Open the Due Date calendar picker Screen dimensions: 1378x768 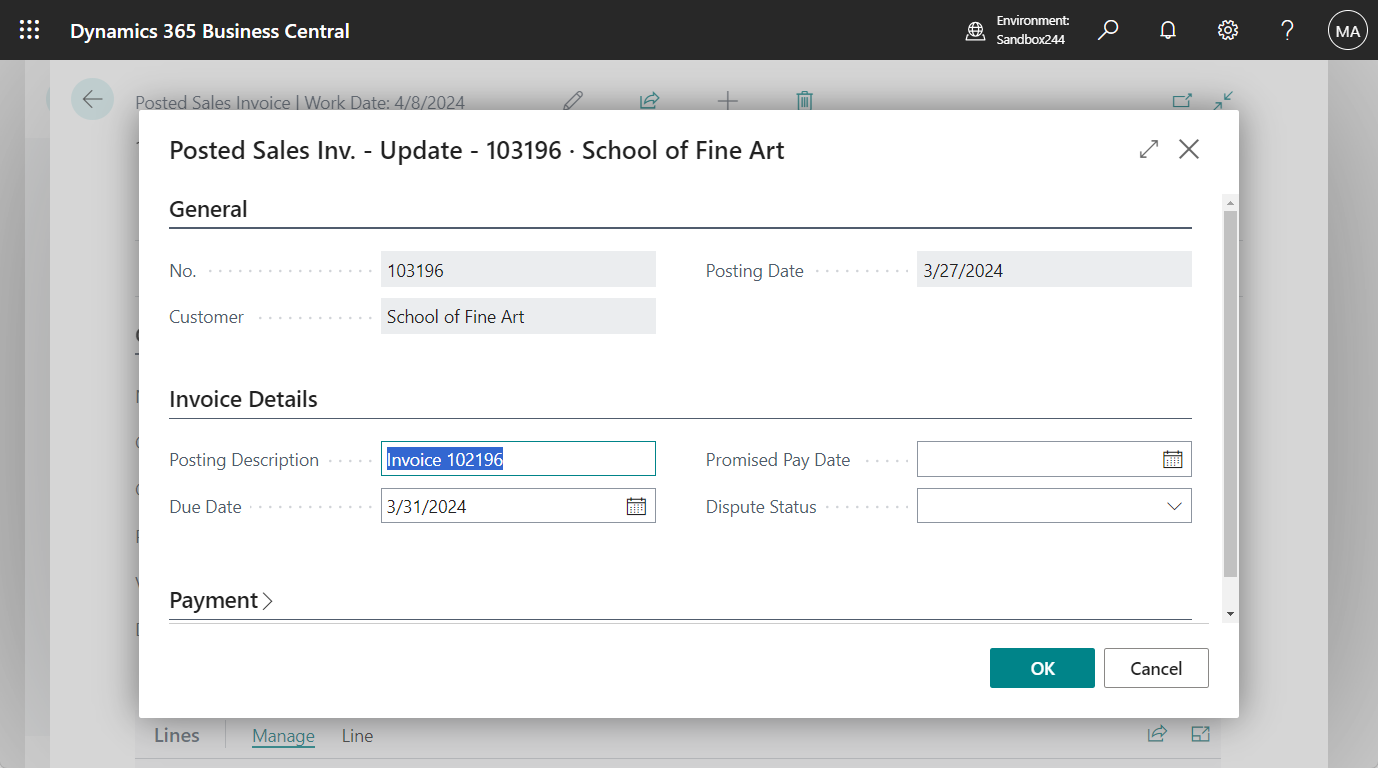[635, 505]
